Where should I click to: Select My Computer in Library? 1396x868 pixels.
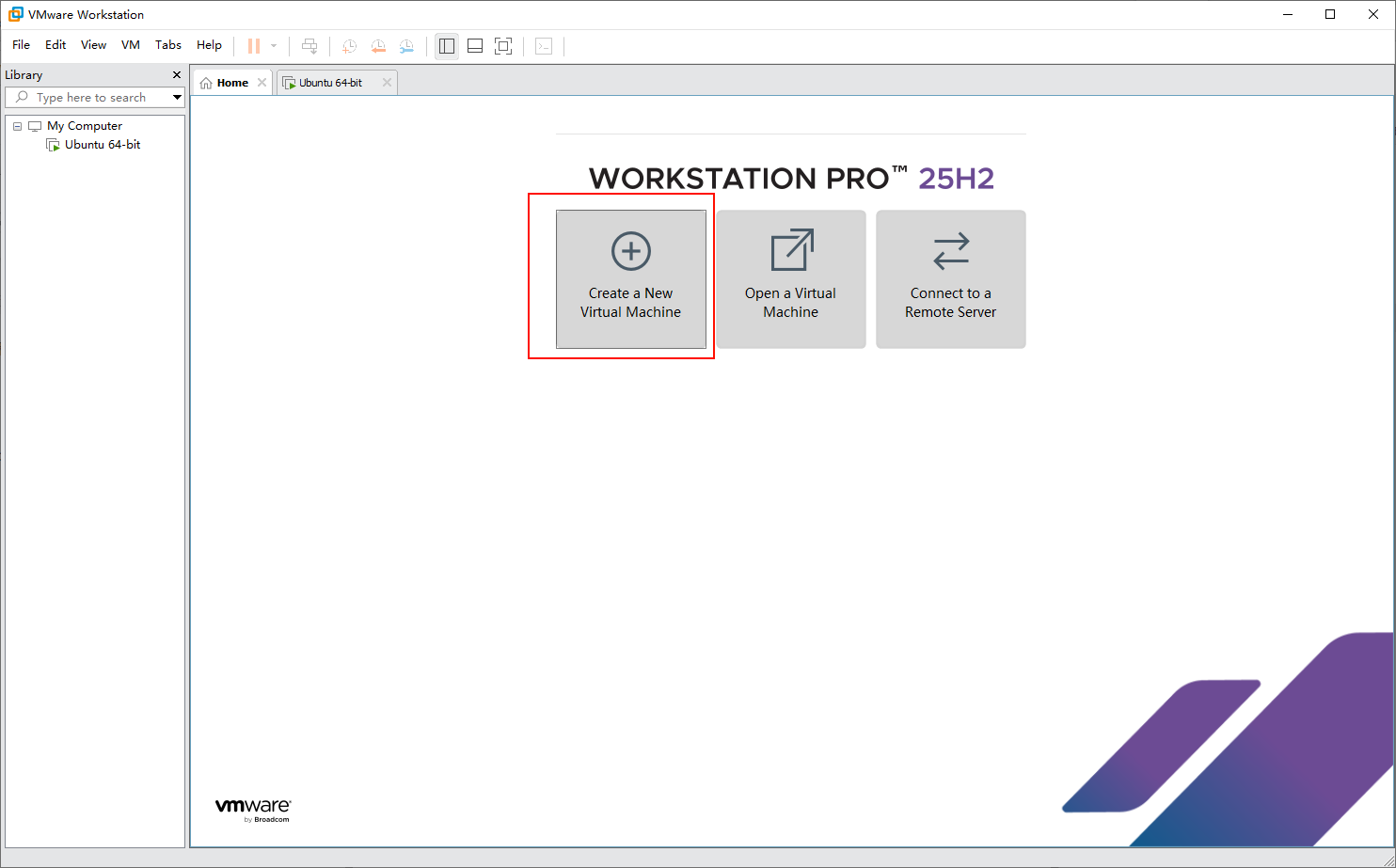85,126
